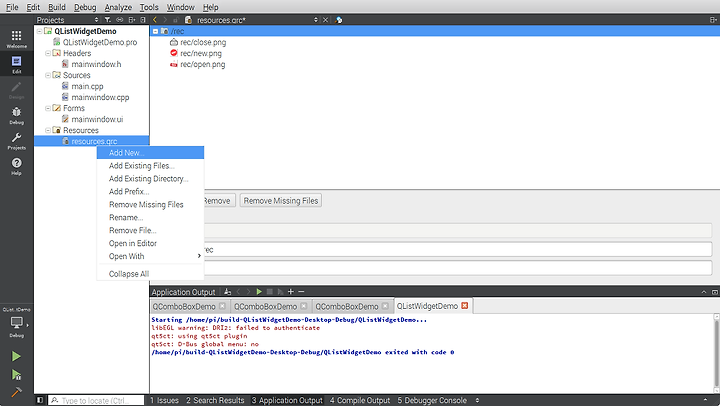Select main.cpp file
720x406 pixels.
pos(87,86)
